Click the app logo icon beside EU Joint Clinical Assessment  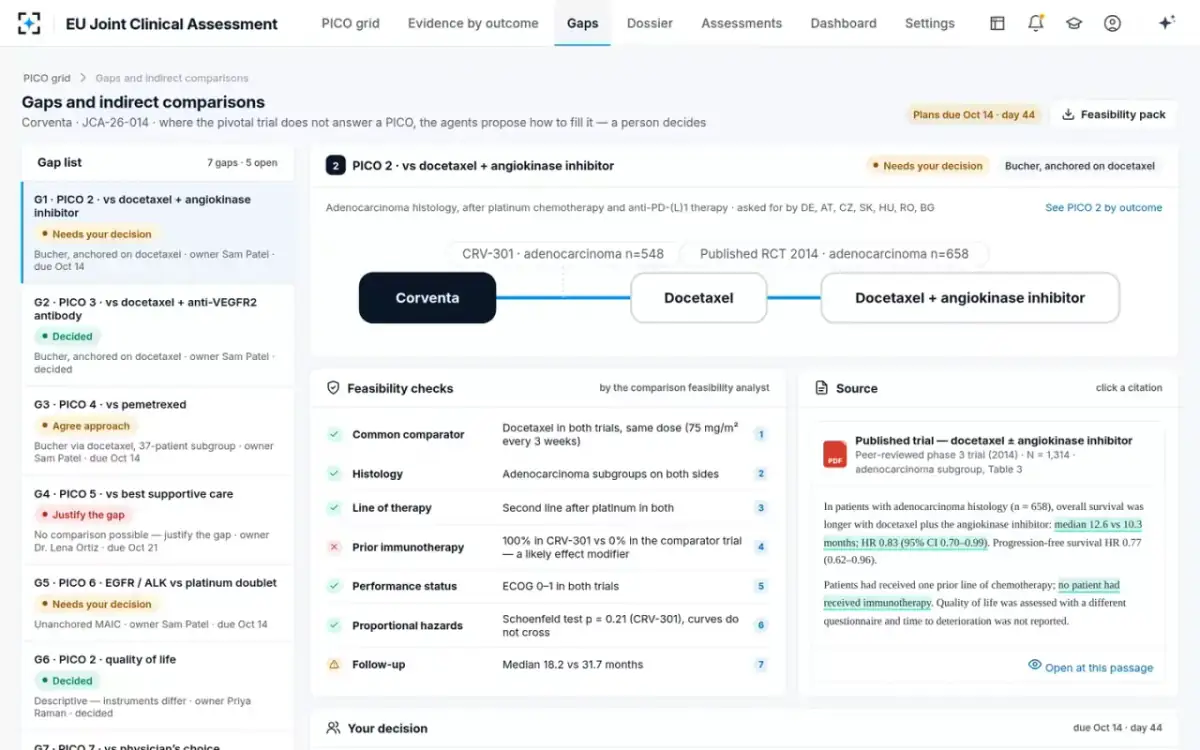tap(30, 23)
